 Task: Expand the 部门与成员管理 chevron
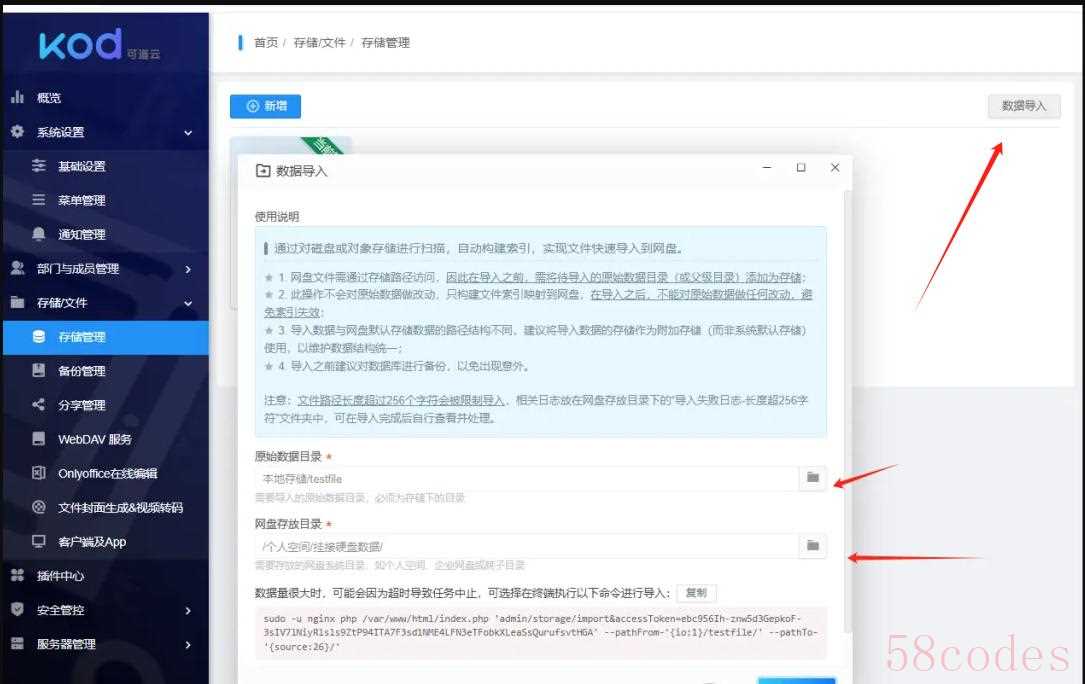coord(188,269)
